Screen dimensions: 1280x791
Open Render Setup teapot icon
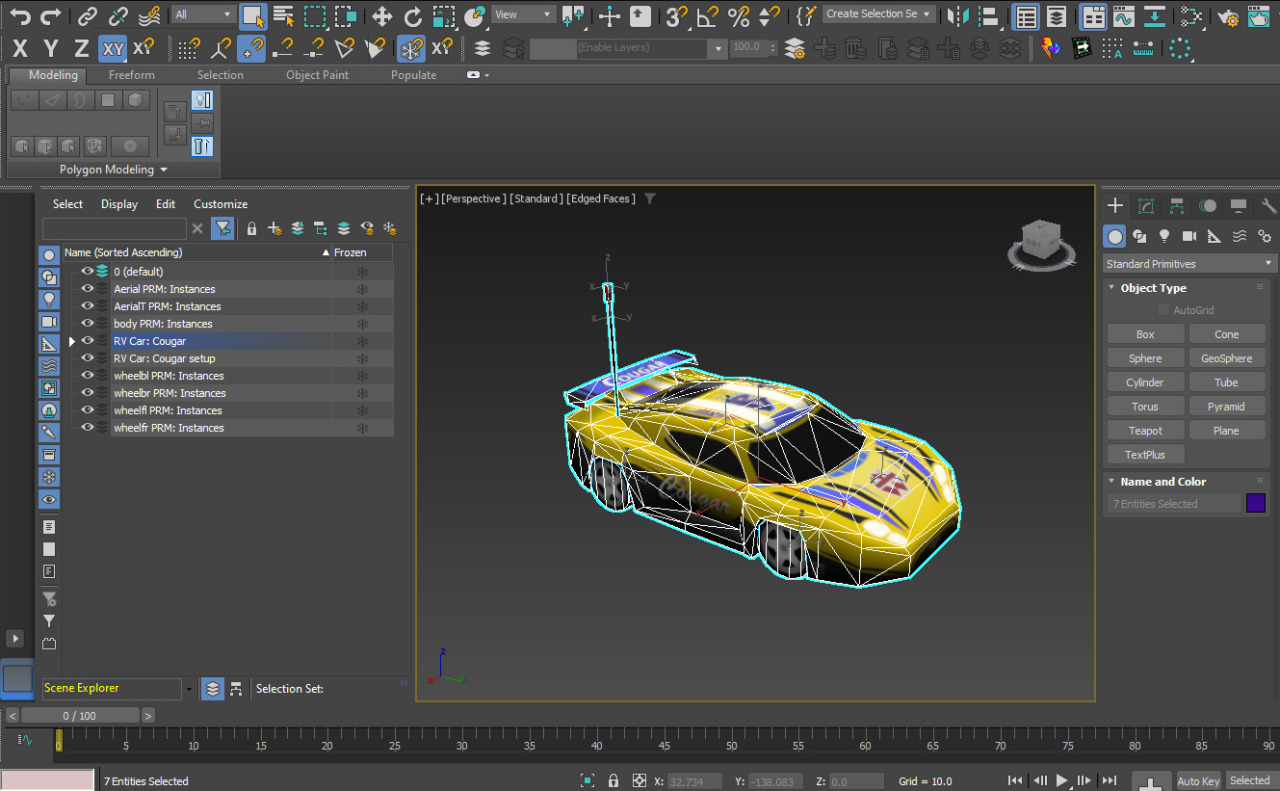point(1228,15)
